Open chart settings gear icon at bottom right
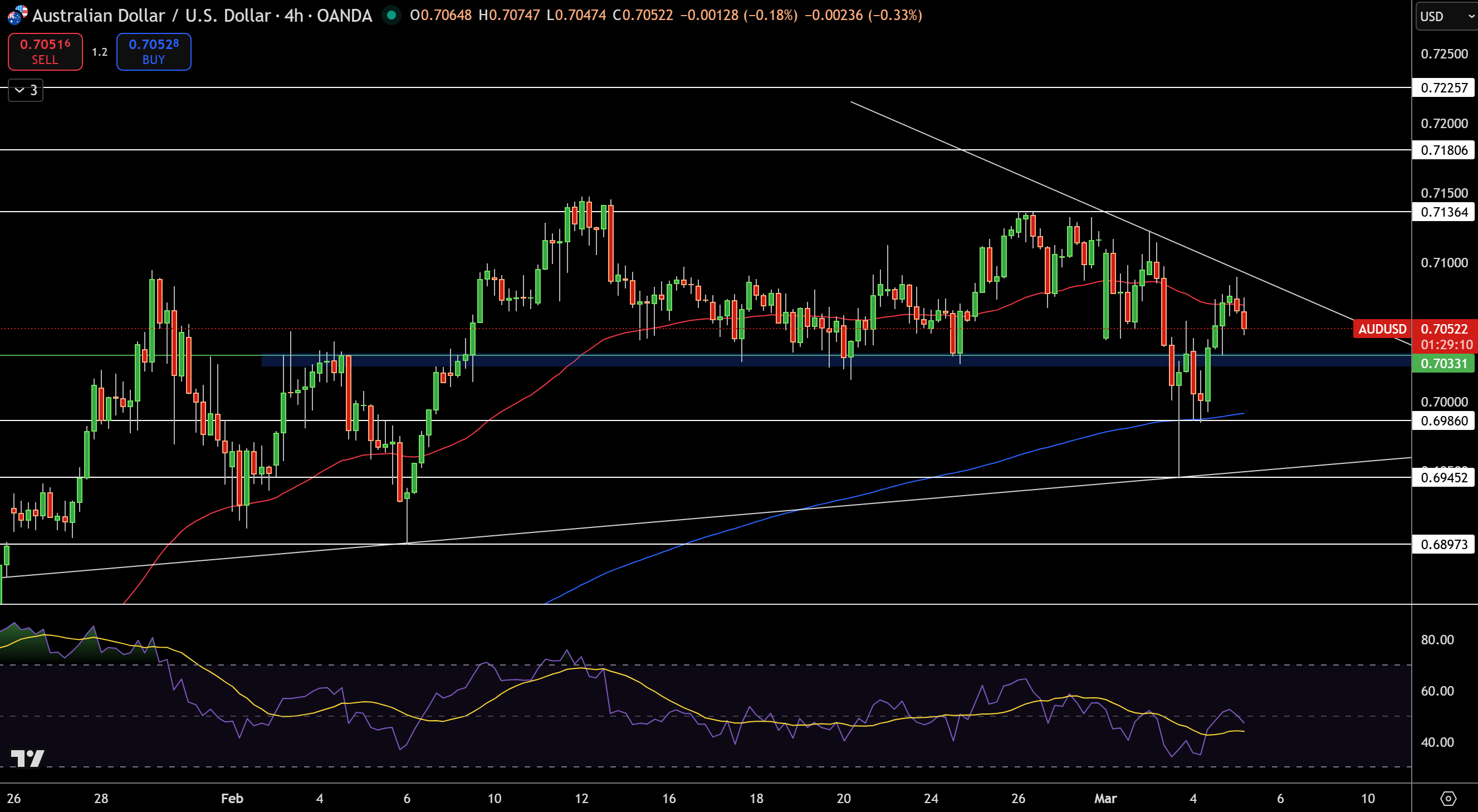1478x812 pixels. pos(1448,798)
